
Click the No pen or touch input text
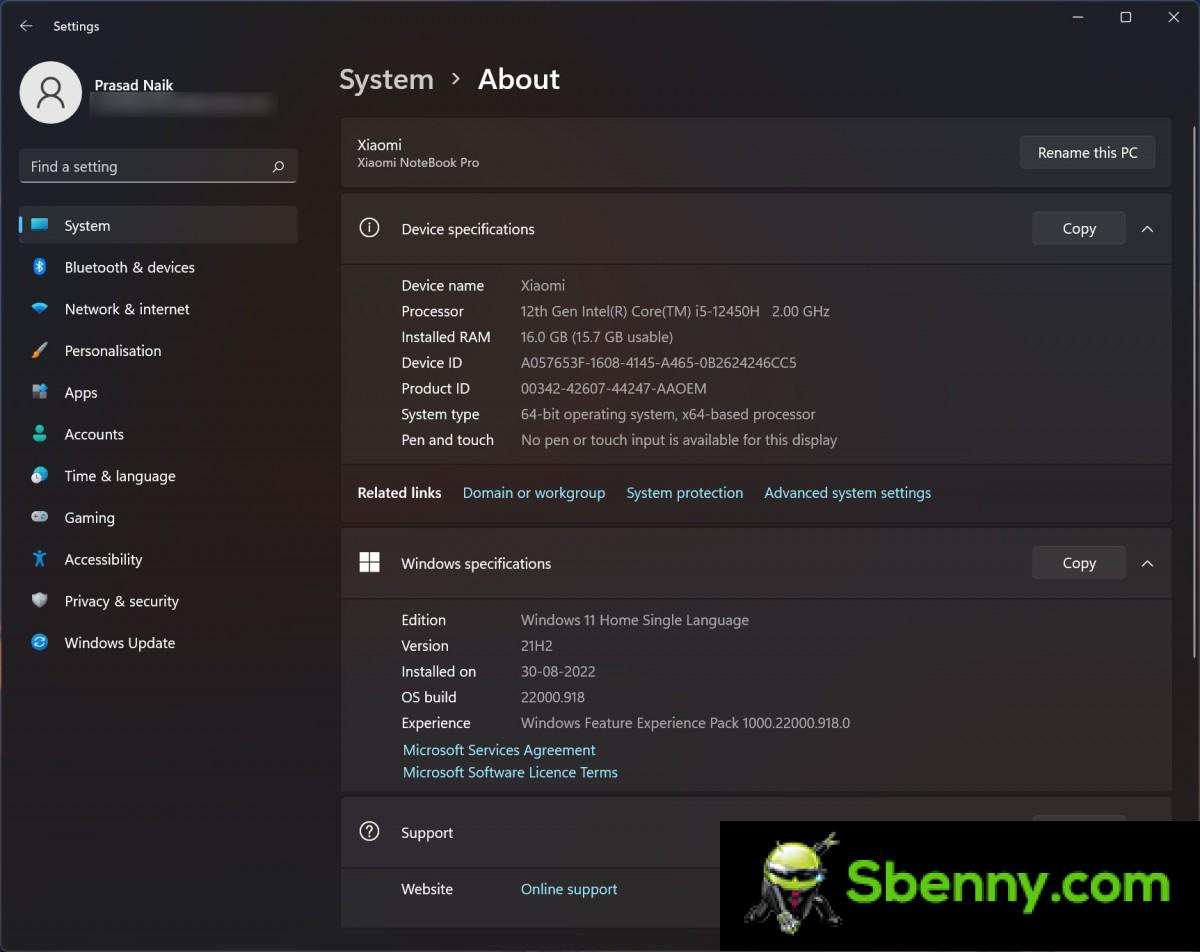[x=679, y=440]
